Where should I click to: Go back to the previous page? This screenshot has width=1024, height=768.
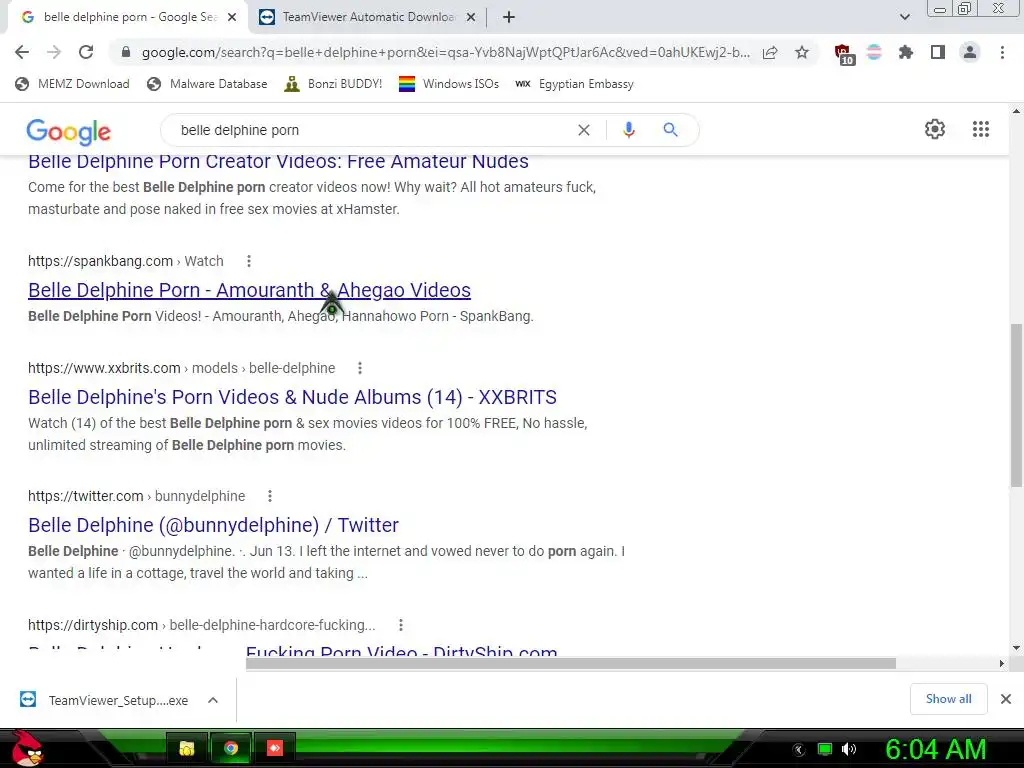[x=22, y=52]
